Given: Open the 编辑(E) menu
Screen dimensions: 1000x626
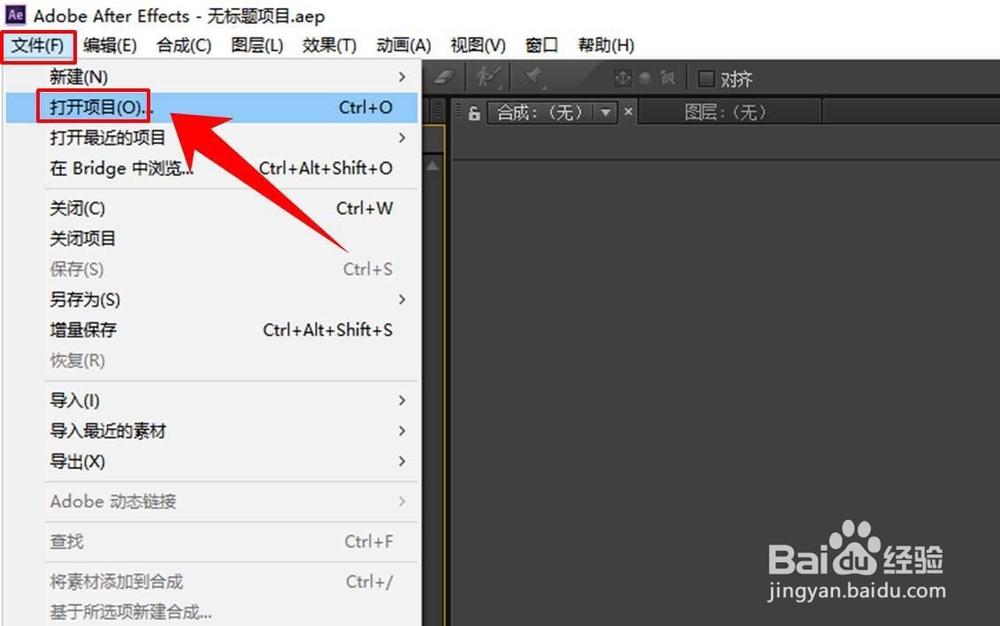Looking at the screenshot, I should tap(110, 45).
